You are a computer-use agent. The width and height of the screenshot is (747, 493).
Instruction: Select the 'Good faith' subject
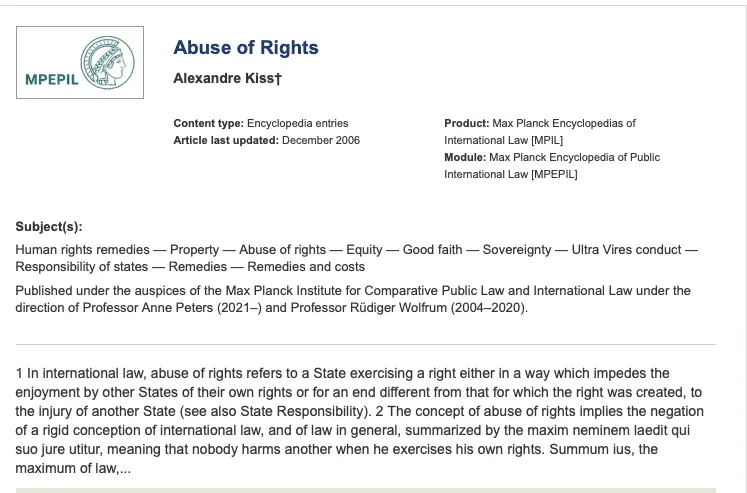tap(432, 250)
